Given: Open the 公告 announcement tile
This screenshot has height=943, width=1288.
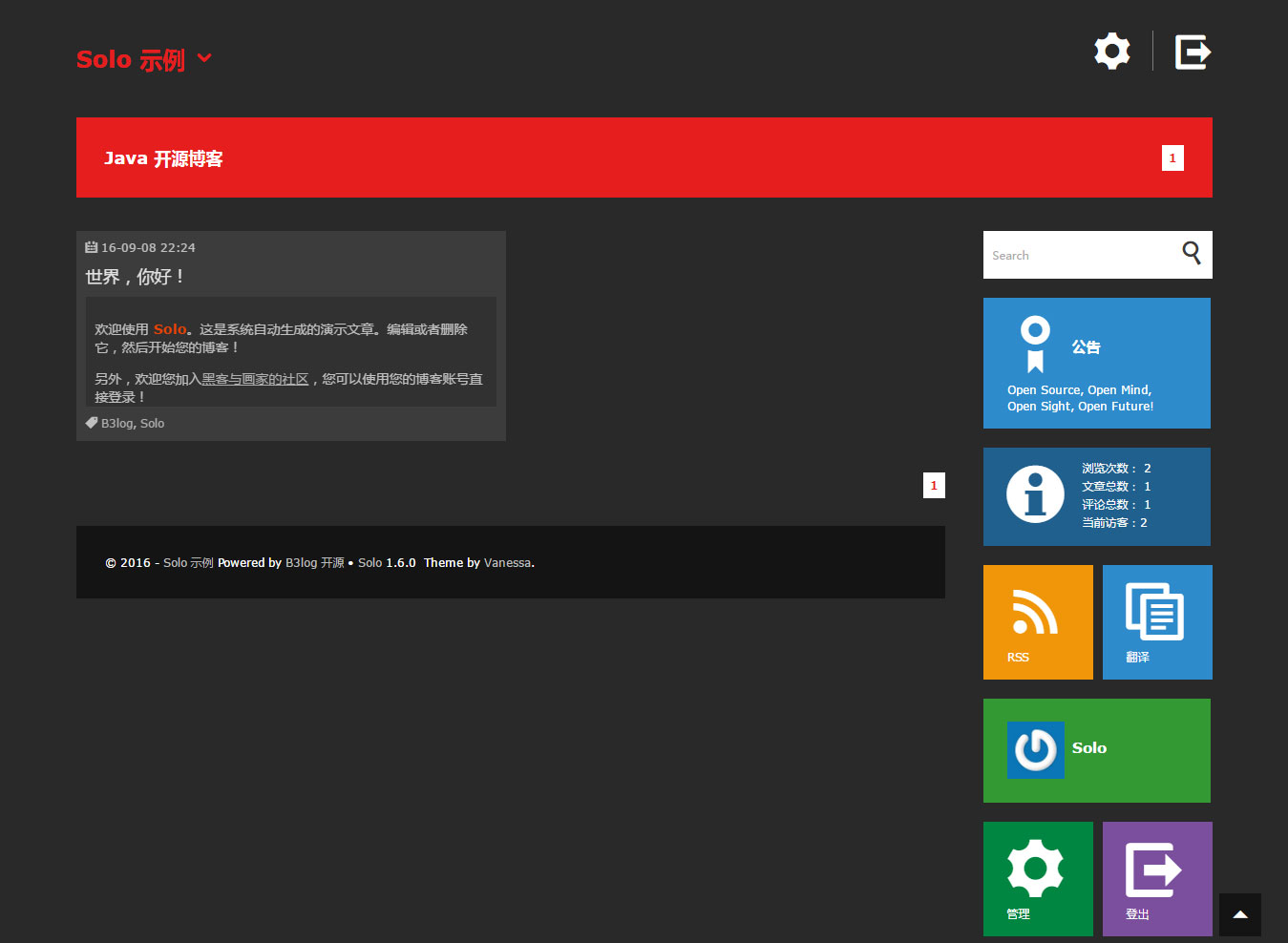Looking at the screenshot, I should coord(1097,363).
